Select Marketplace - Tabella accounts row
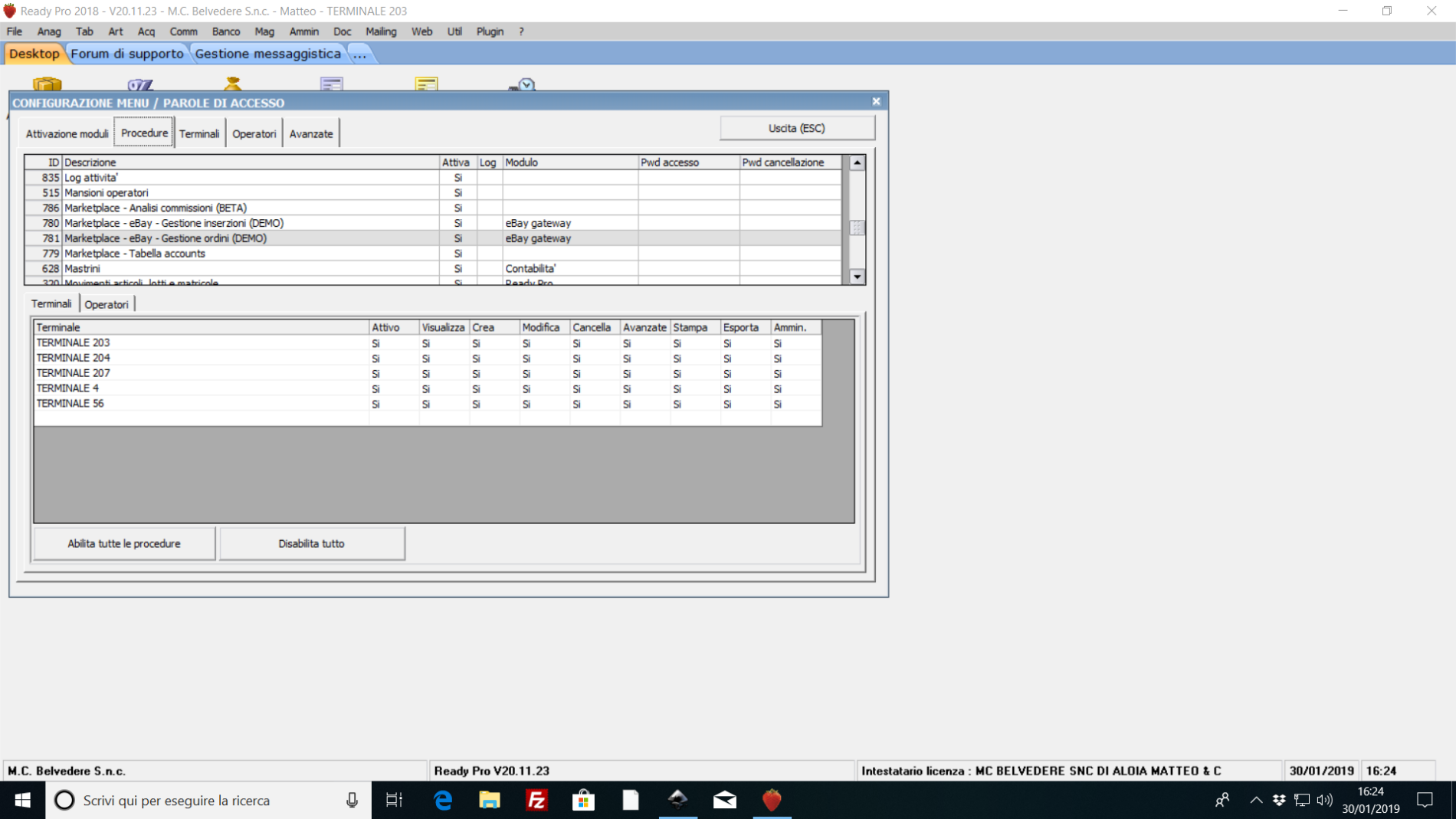 click(x=433, y=254)
